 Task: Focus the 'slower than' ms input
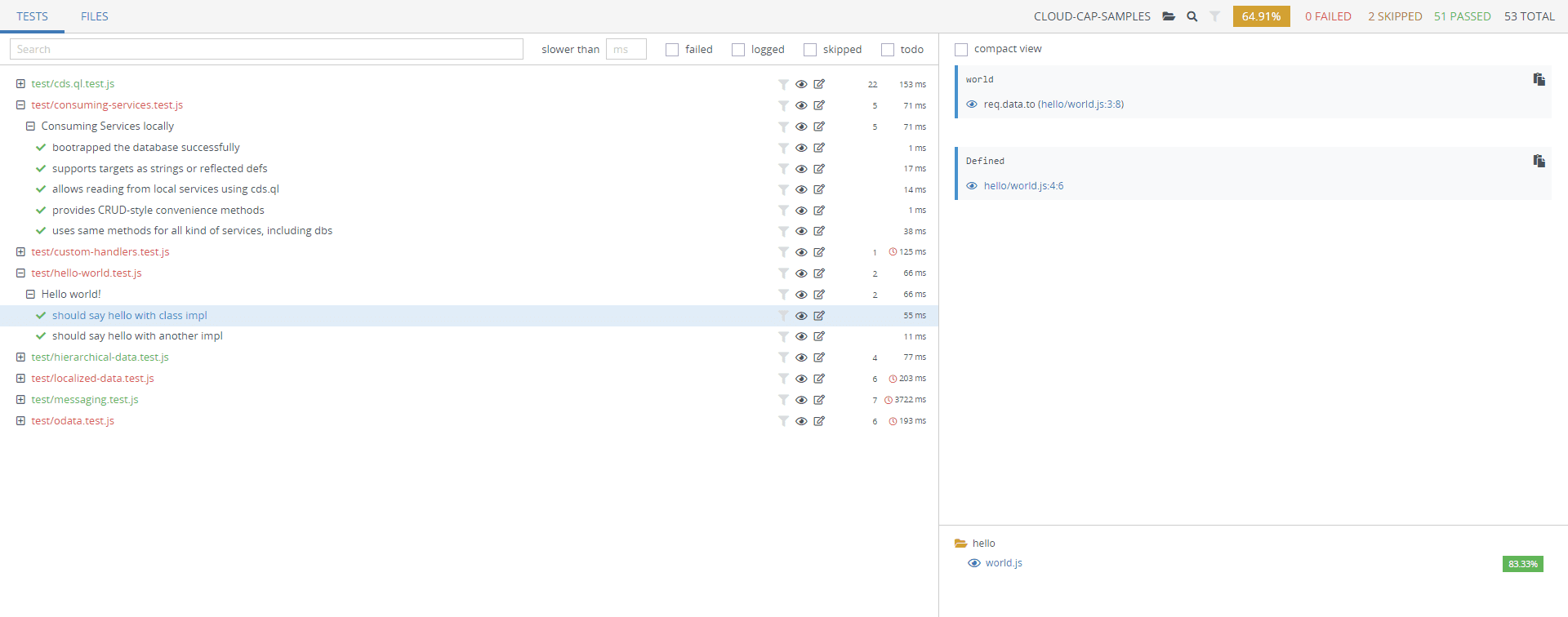[x=626, y=49]
